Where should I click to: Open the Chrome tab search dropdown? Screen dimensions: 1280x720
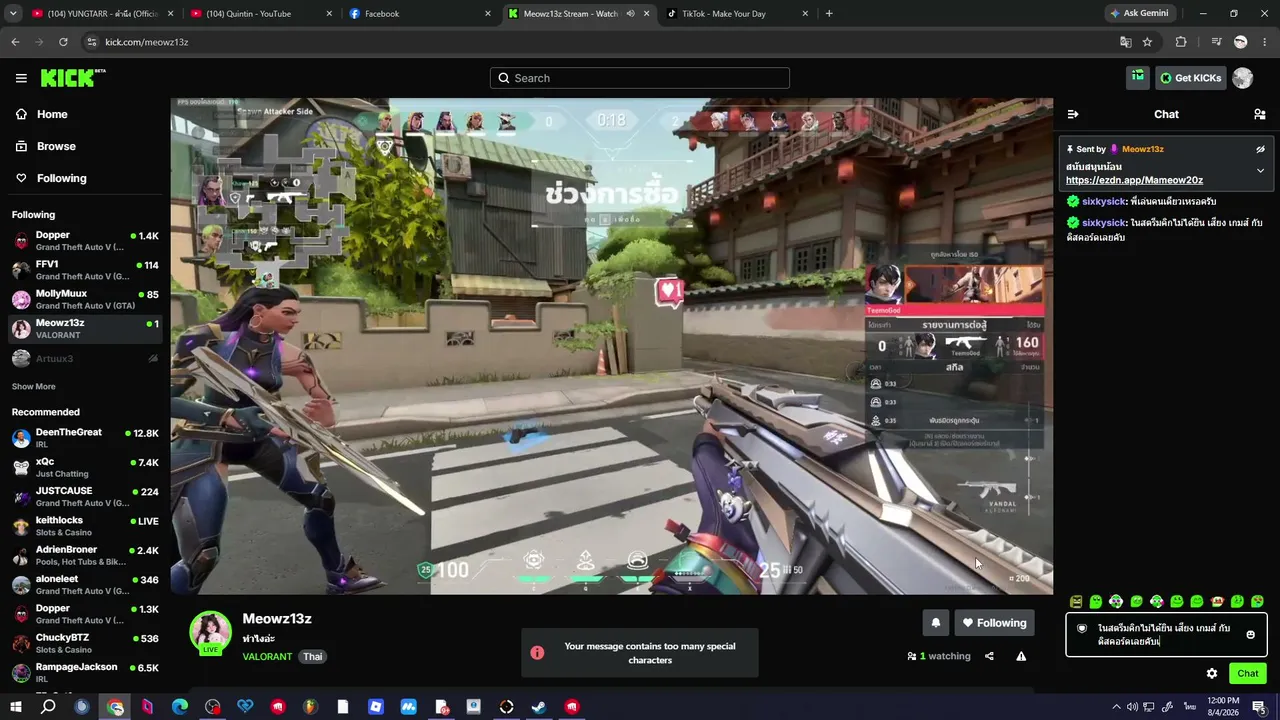pyautogui.click(x=13, y=14)
